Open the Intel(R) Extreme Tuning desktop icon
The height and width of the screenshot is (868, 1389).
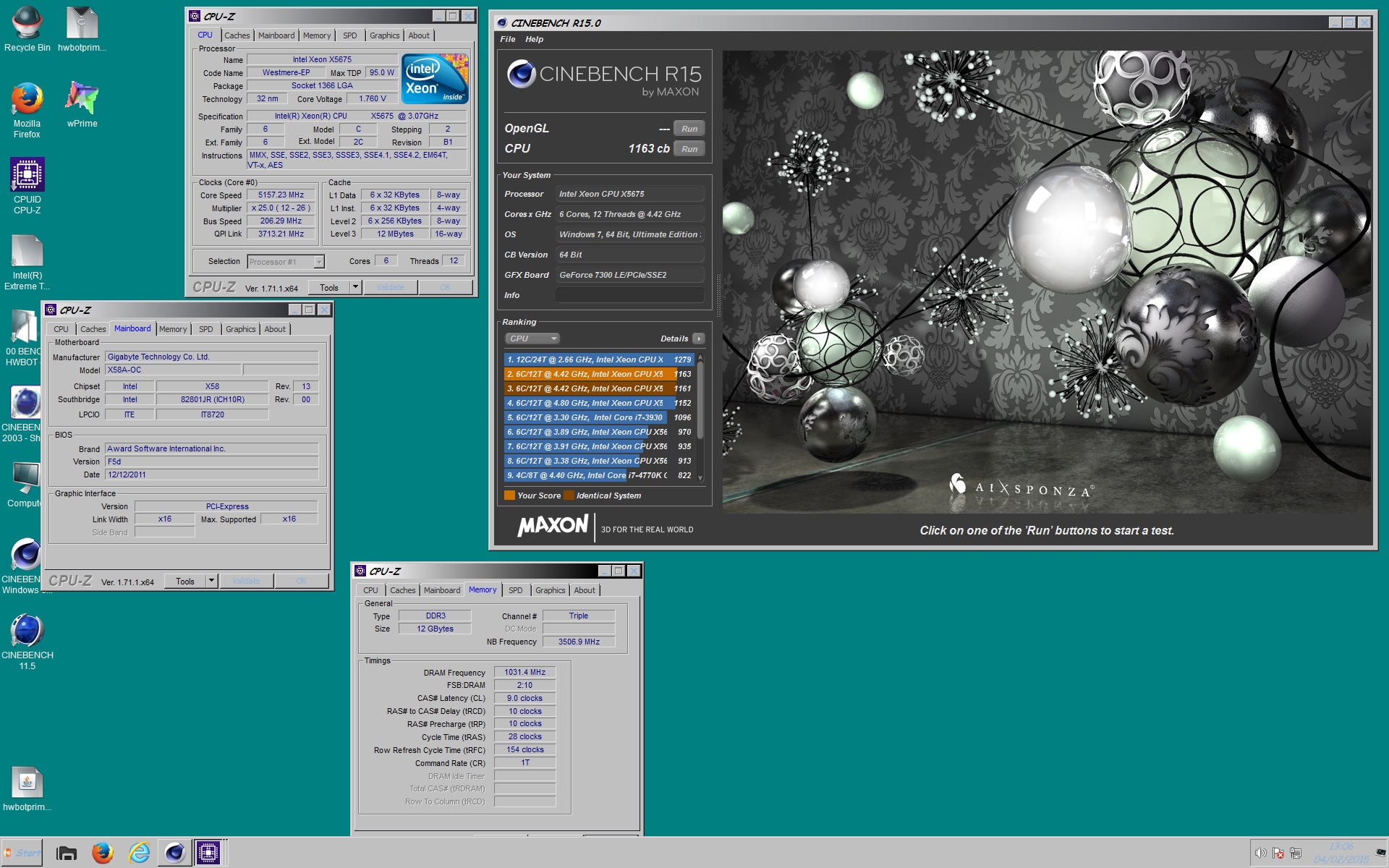(27, 262)
